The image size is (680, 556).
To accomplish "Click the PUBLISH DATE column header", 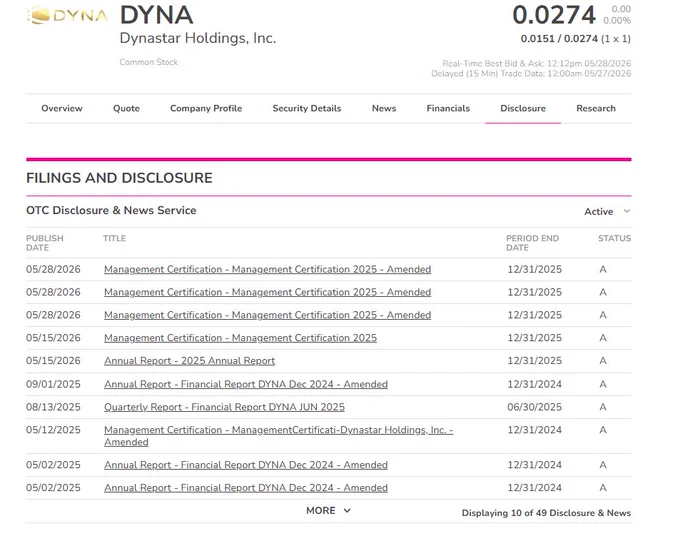I will [45, 243].
